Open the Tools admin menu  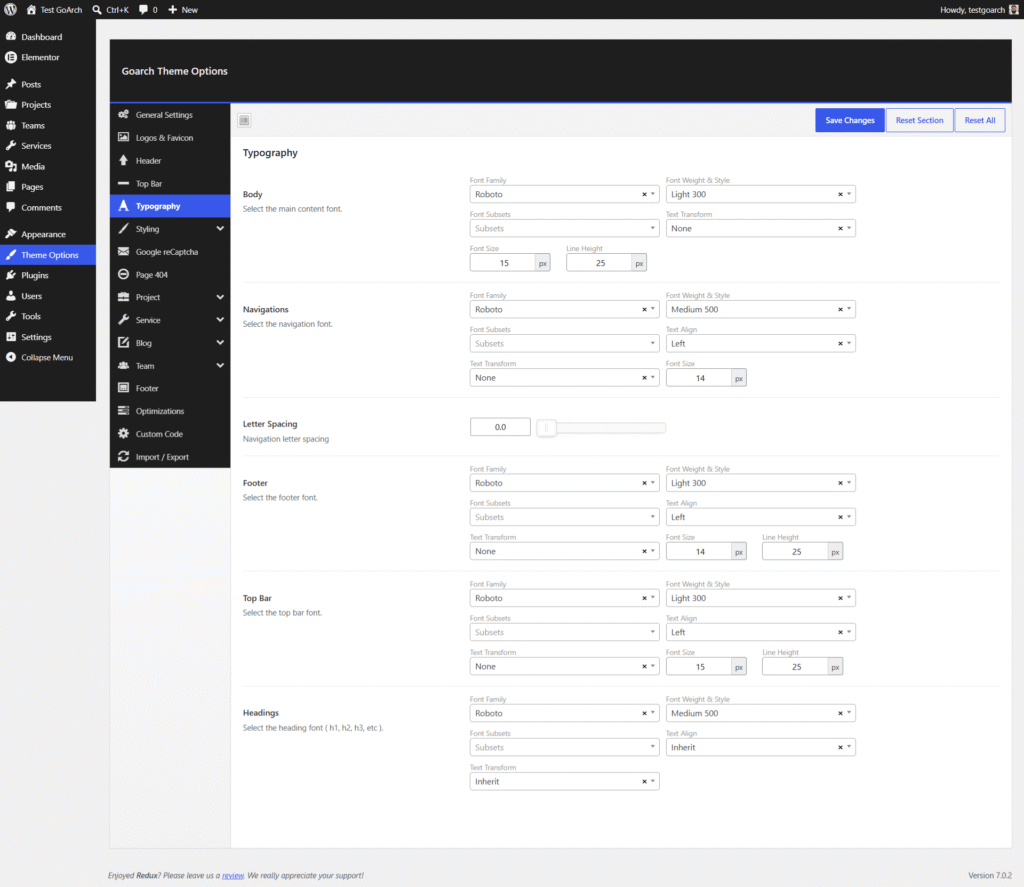coord(48,316)
